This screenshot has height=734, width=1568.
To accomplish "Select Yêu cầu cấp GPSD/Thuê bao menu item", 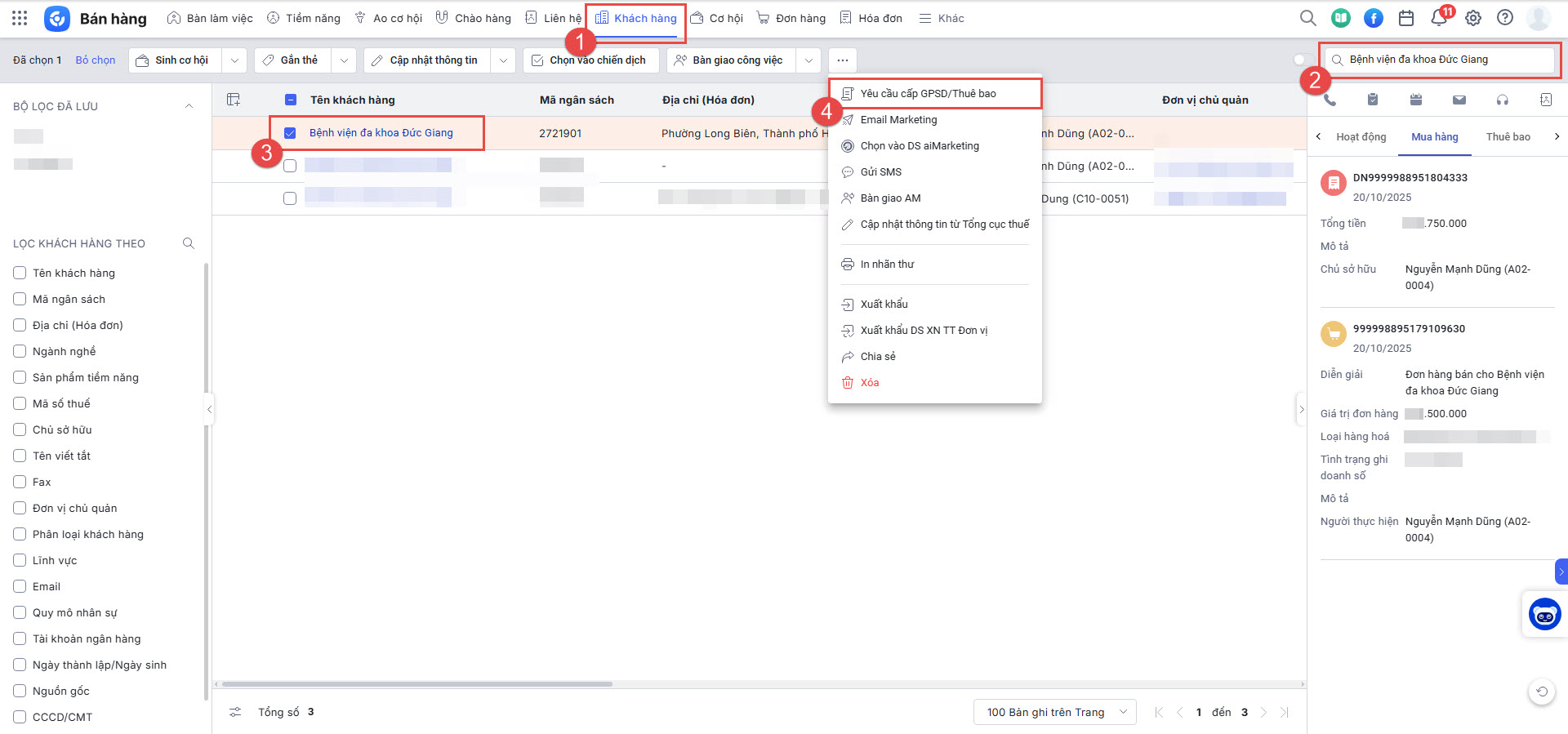I will click(935, 93).
